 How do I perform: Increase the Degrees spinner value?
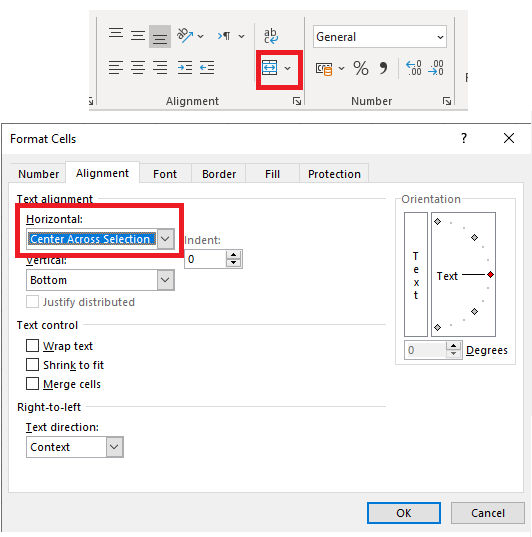(x=454, y=346)
